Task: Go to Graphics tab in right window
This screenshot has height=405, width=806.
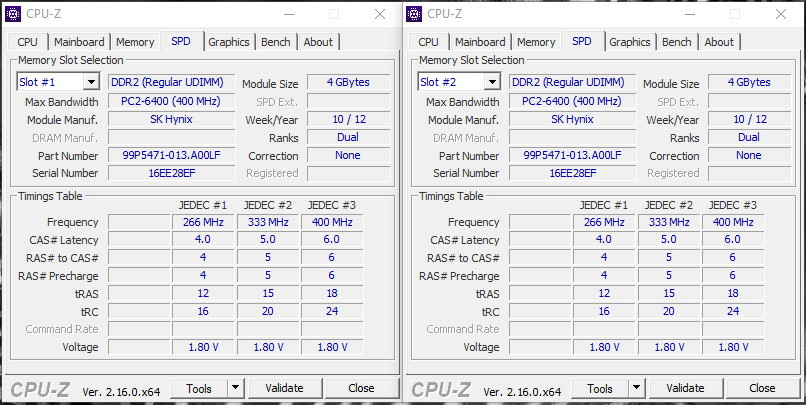Action: 630,42
